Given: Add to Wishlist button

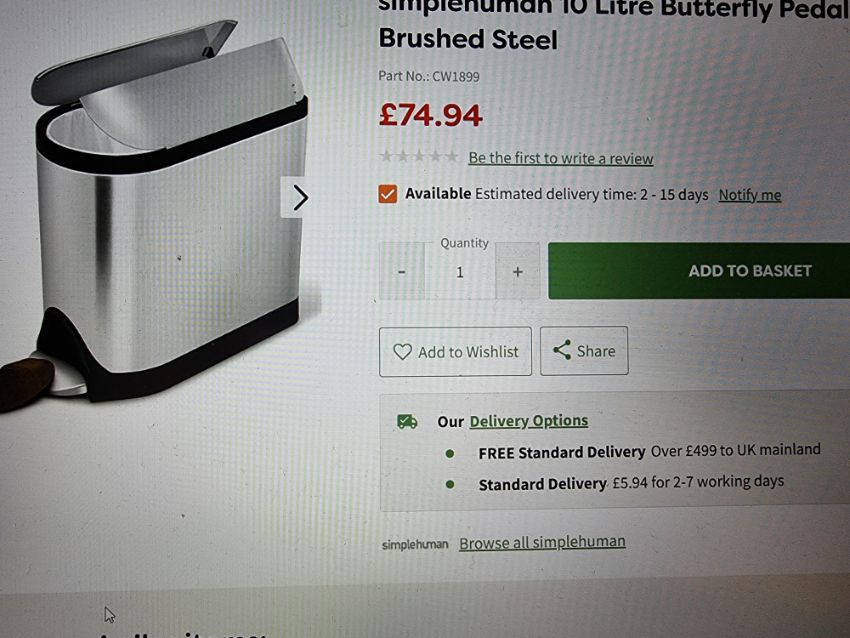Looking at the screenshot, I should coord(455,352).
